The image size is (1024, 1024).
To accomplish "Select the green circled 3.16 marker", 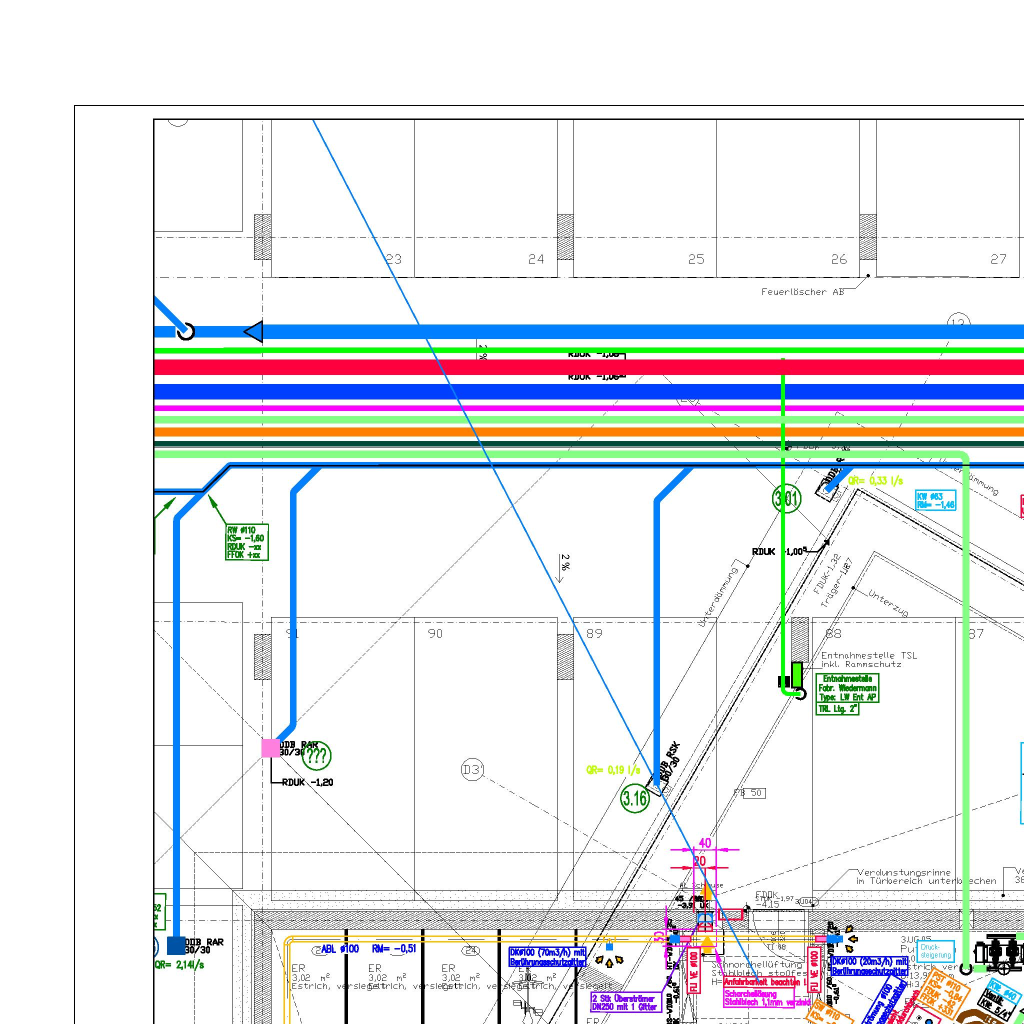I will click(x=635, y=798).
